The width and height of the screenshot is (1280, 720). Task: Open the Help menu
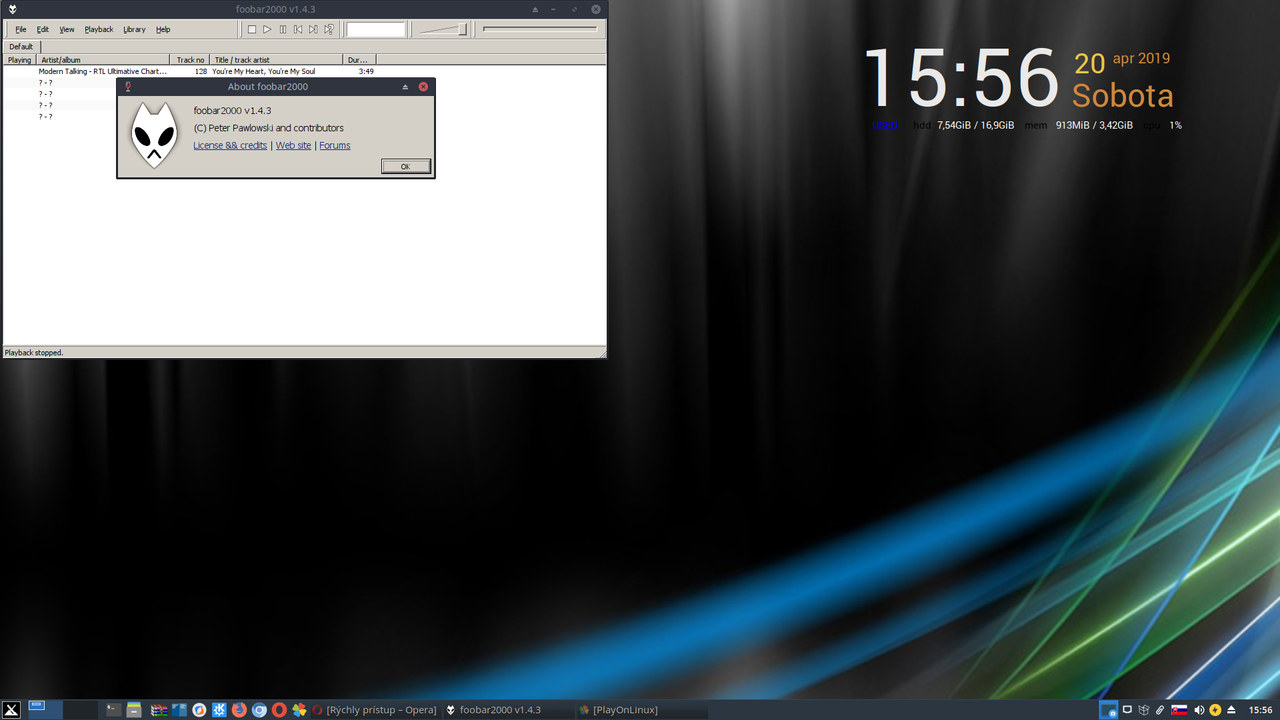[x=163, y=30]
